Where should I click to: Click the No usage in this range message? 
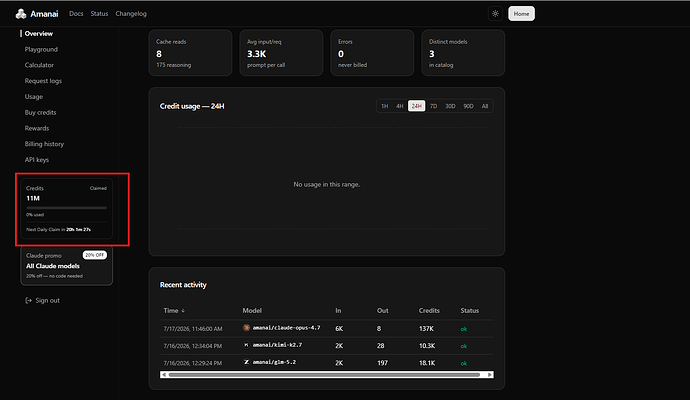click(x=327, y=184)
